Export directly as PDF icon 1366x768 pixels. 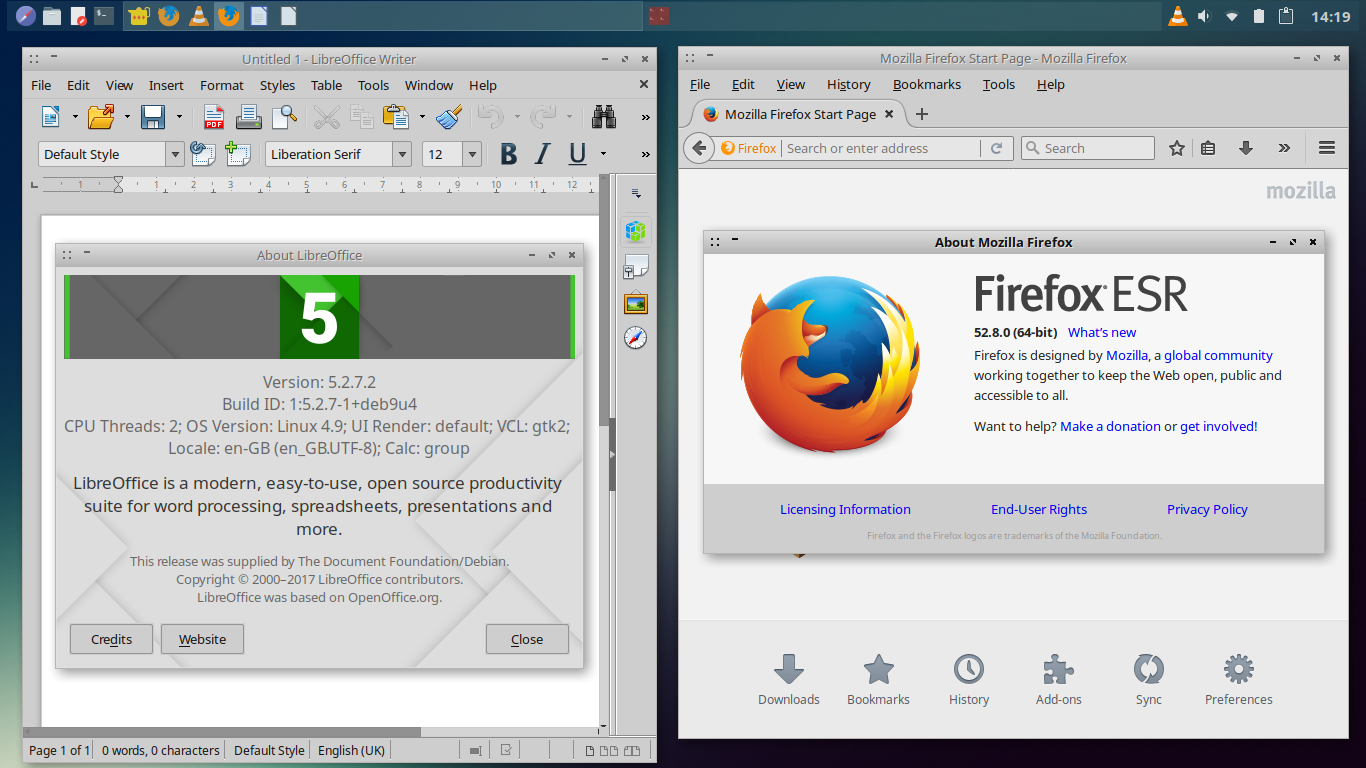tap(213, 117)
